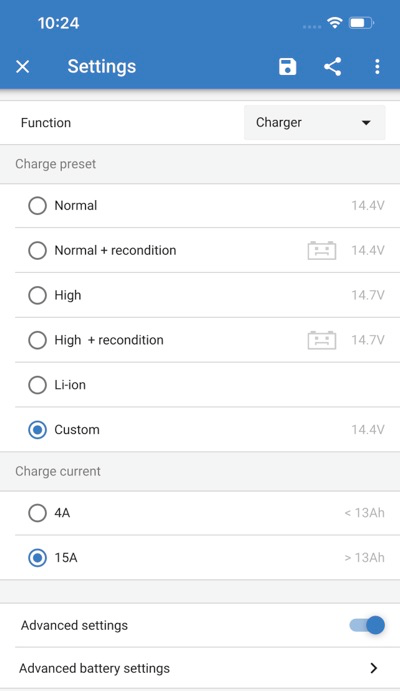
Task: Toggle the Advanced settings switch
Action: pos(367,625)
